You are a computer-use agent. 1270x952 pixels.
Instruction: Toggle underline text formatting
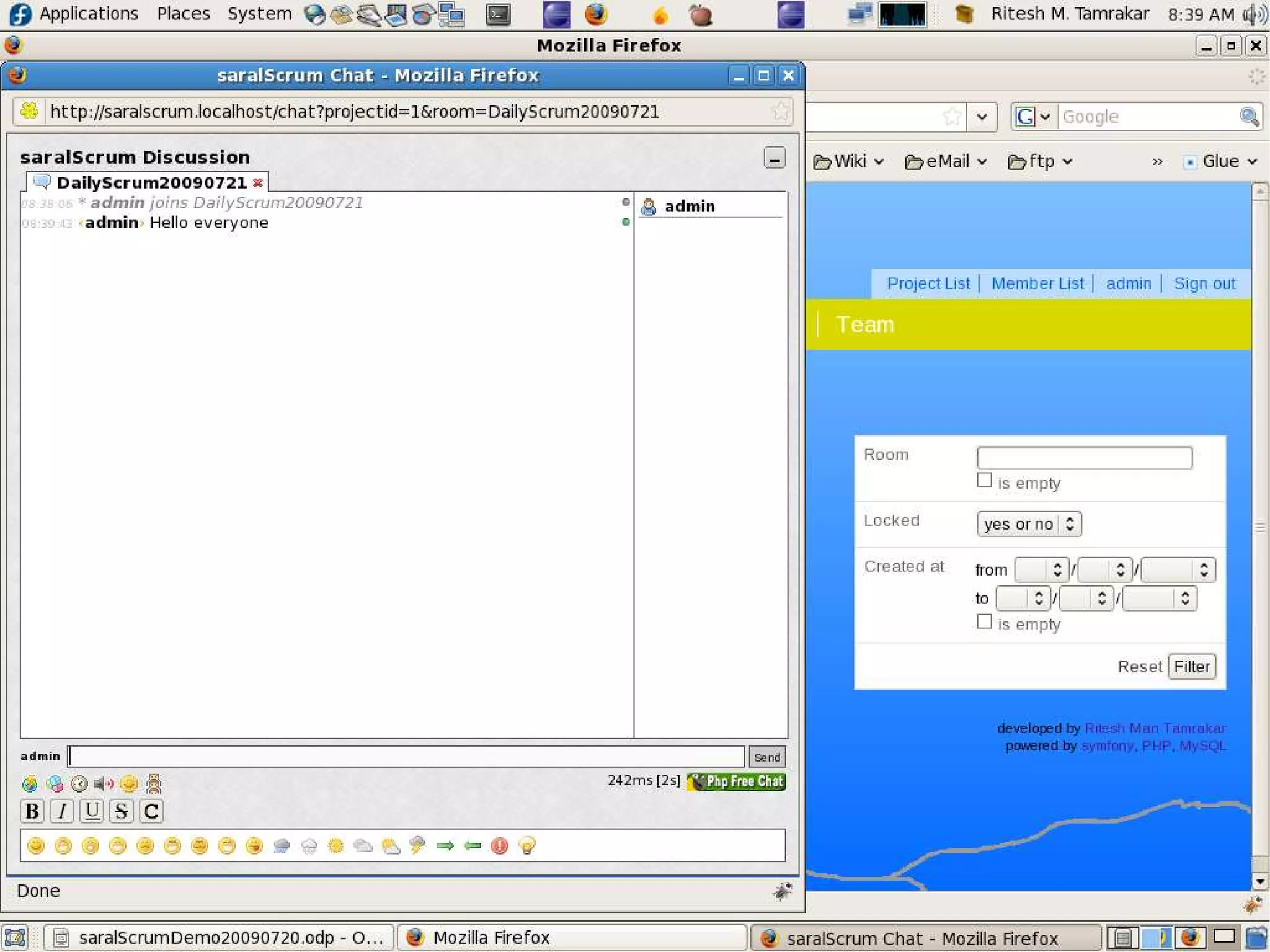tap(92, 811)
